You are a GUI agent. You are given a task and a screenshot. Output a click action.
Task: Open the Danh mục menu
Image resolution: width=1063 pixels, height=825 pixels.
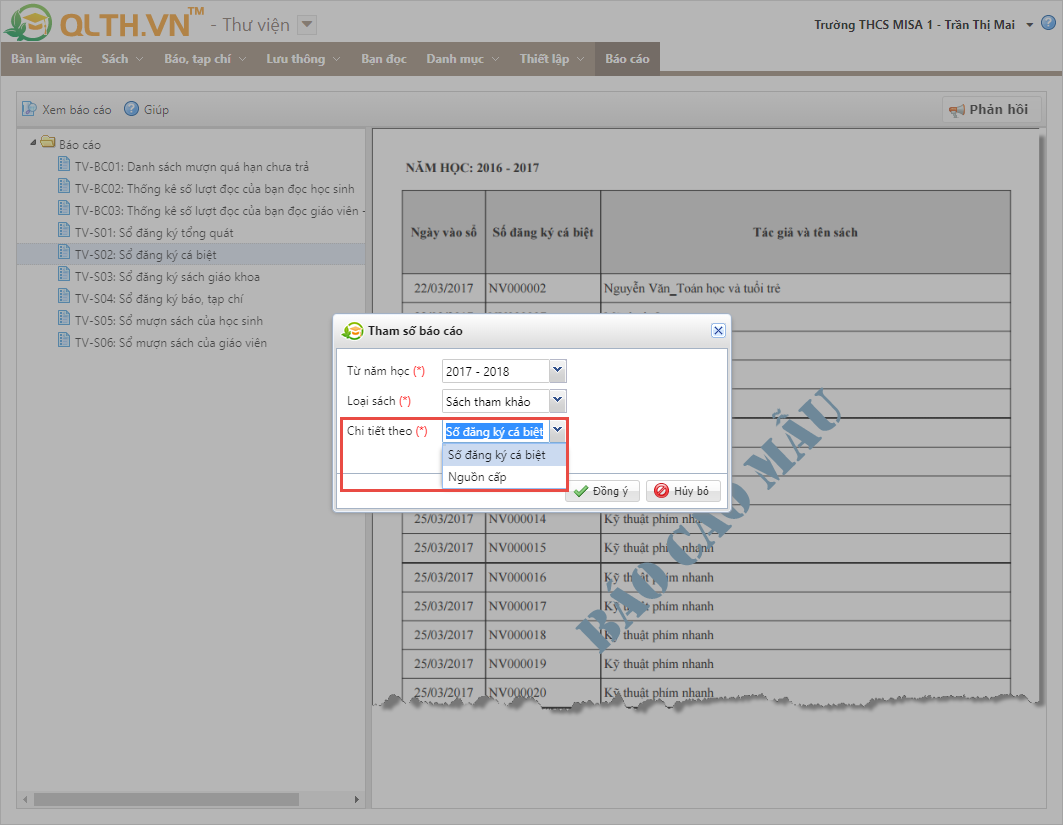(x=462, y=59)
